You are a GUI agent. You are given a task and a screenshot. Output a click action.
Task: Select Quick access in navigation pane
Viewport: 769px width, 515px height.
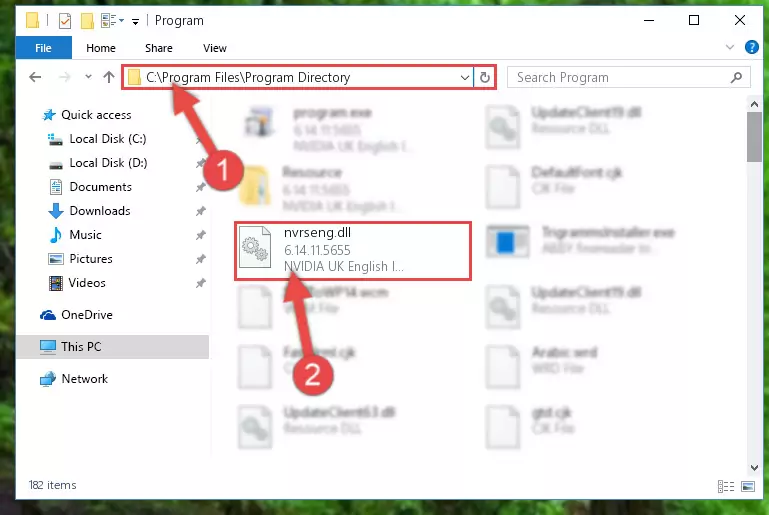(x=96, y=115)
